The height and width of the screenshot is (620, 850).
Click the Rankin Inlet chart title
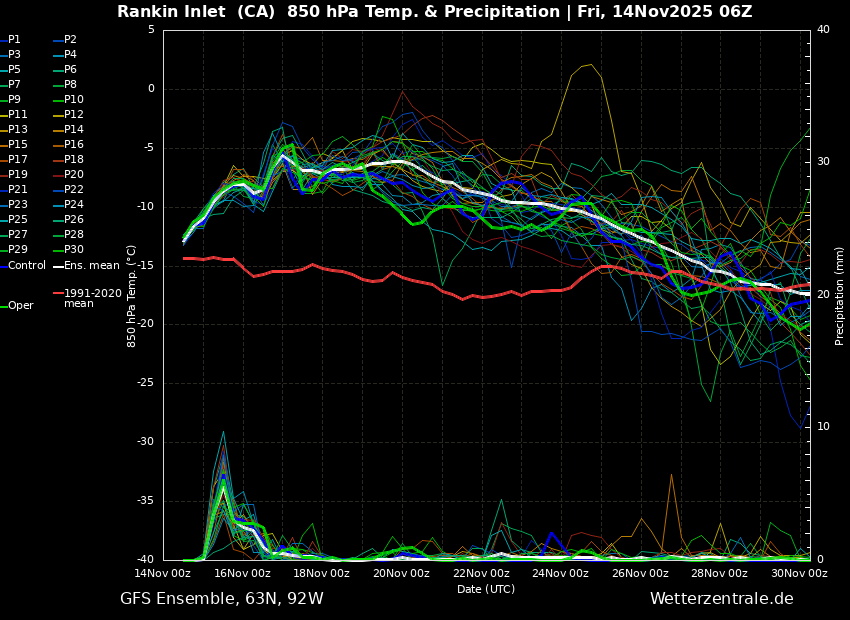434,12
